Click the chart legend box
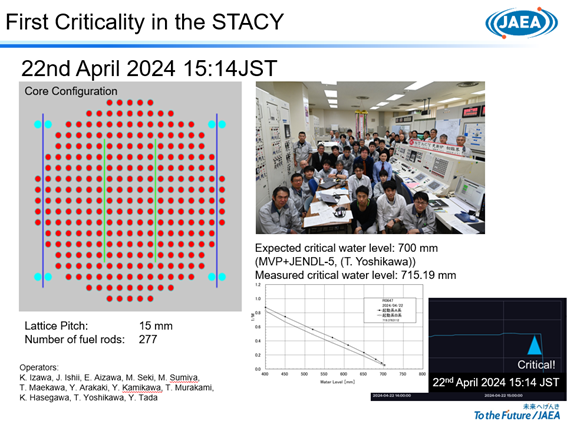Screen dimensions: 567x424 pos(390,310)
